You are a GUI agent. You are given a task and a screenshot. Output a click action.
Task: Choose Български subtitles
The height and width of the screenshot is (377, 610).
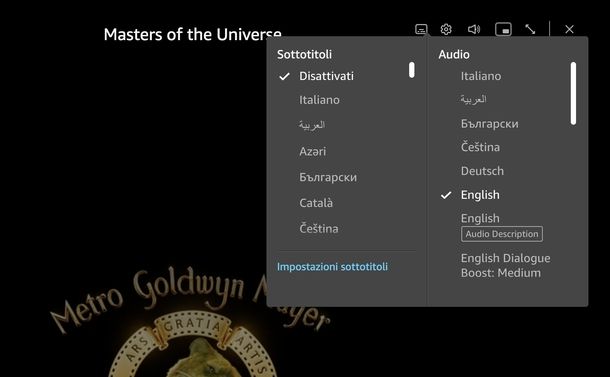(x=328, y=177)
